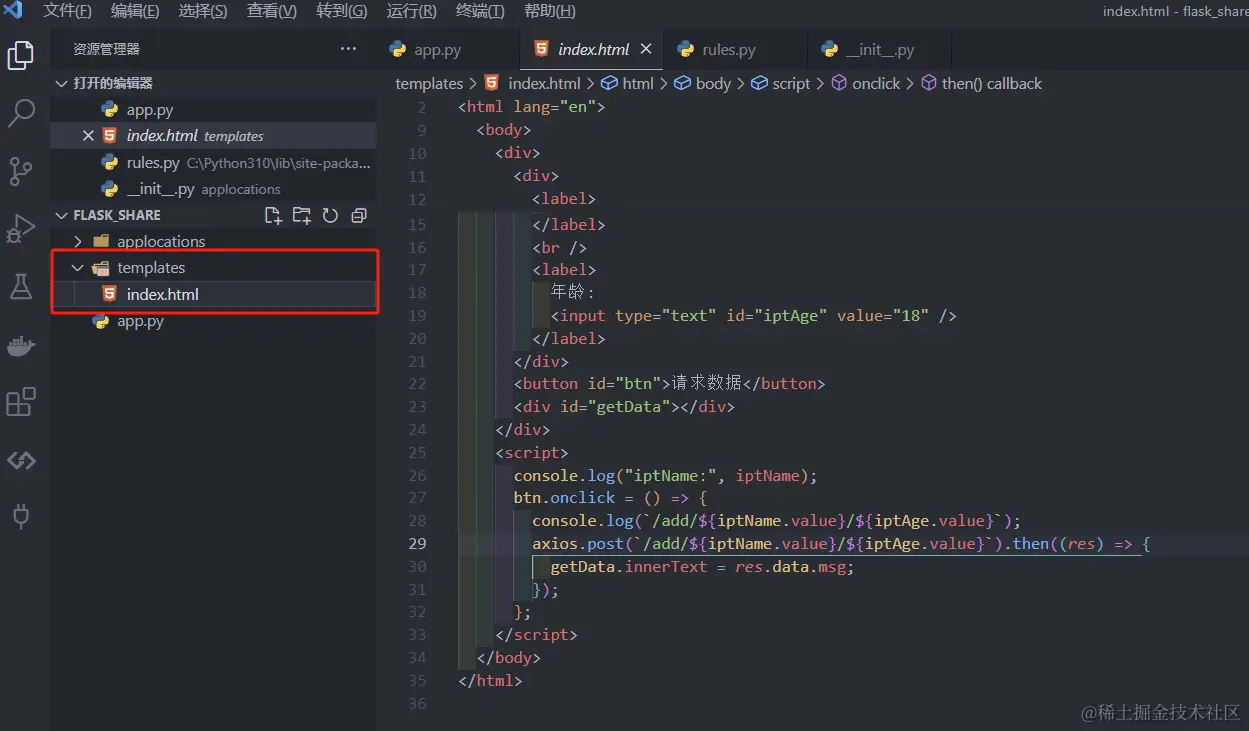Open the Docker view in activity bar
Screen dimensions: 1249x731
click(21, 346)
